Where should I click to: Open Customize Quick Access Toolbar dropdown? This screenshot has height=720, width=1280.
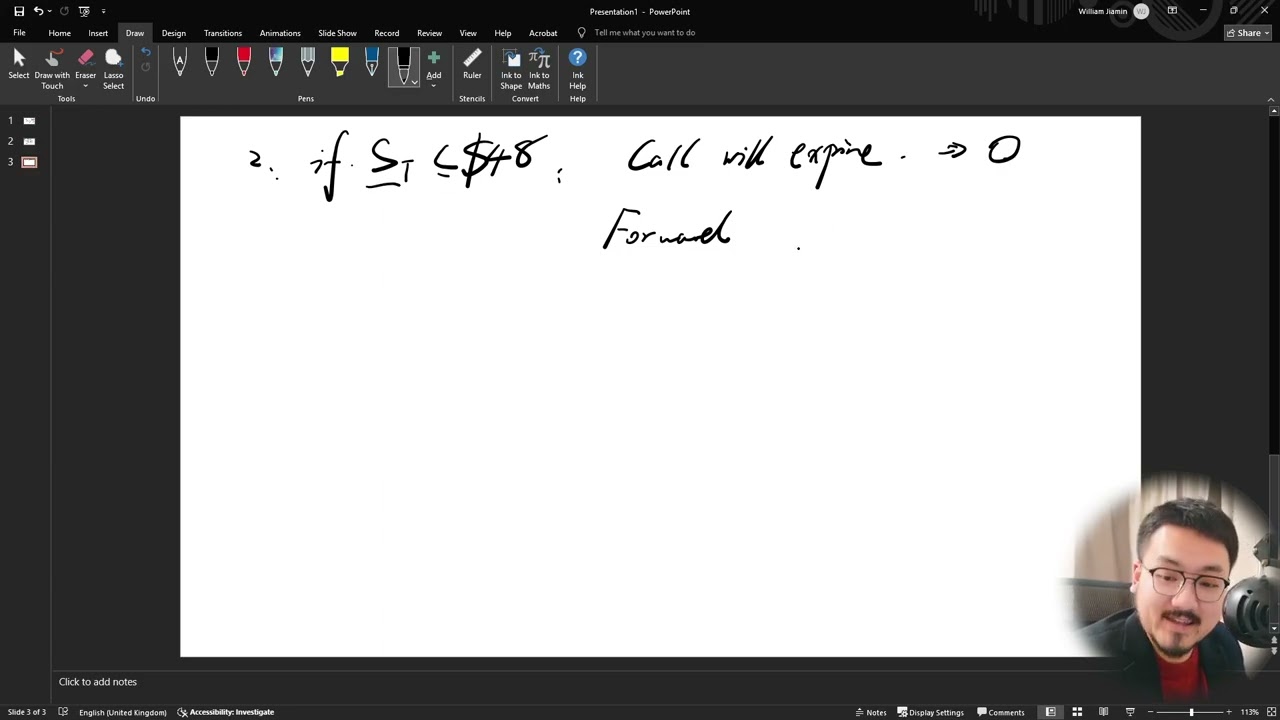coord(103,11)
